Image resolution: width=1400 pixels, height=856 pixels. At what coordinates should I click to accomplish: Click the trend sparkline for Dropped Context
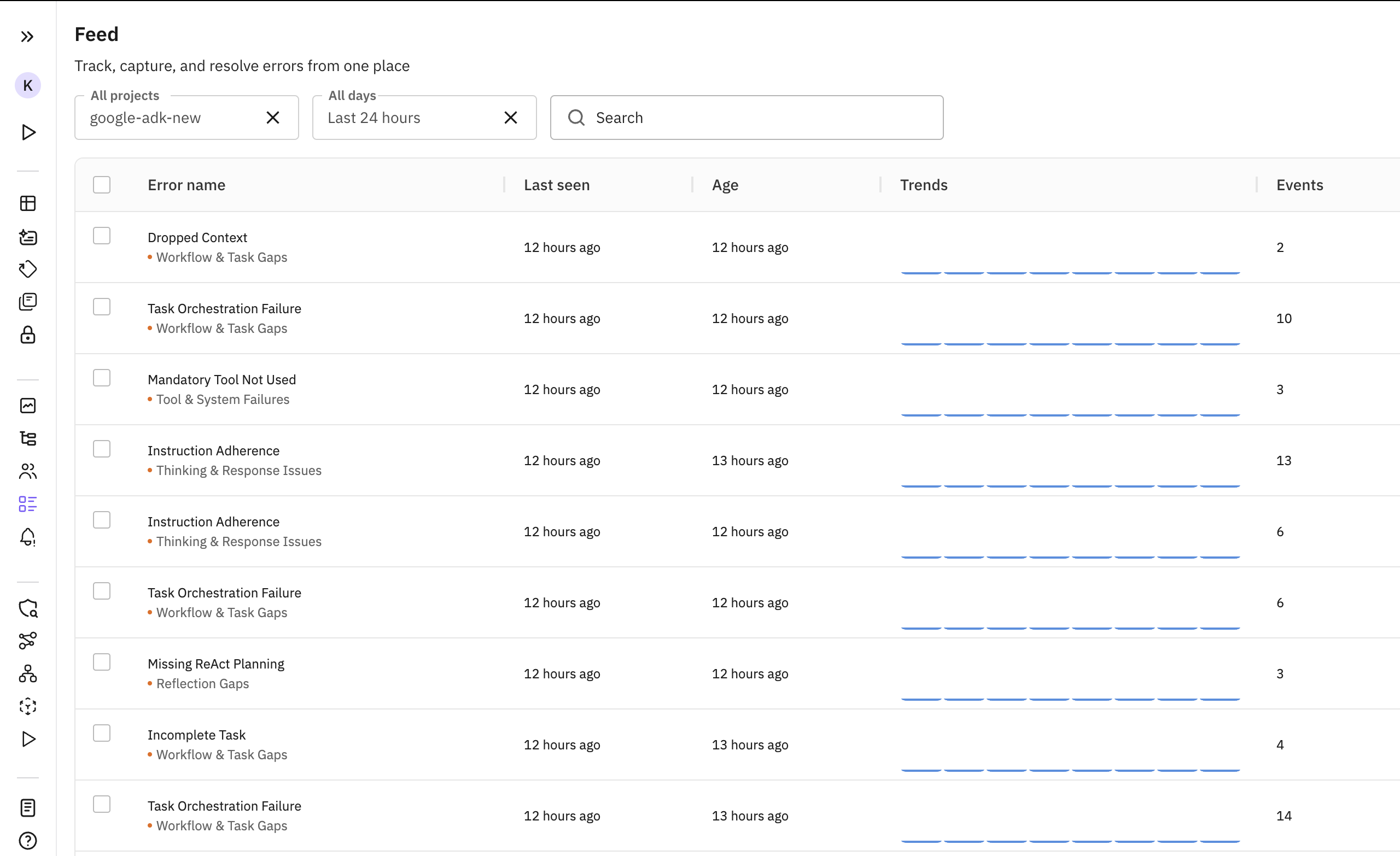pos(1070,273)
